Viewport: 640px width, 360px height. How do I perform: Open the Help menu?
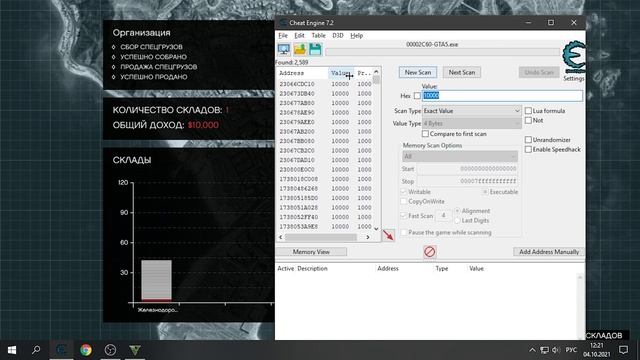pos(356,36)
